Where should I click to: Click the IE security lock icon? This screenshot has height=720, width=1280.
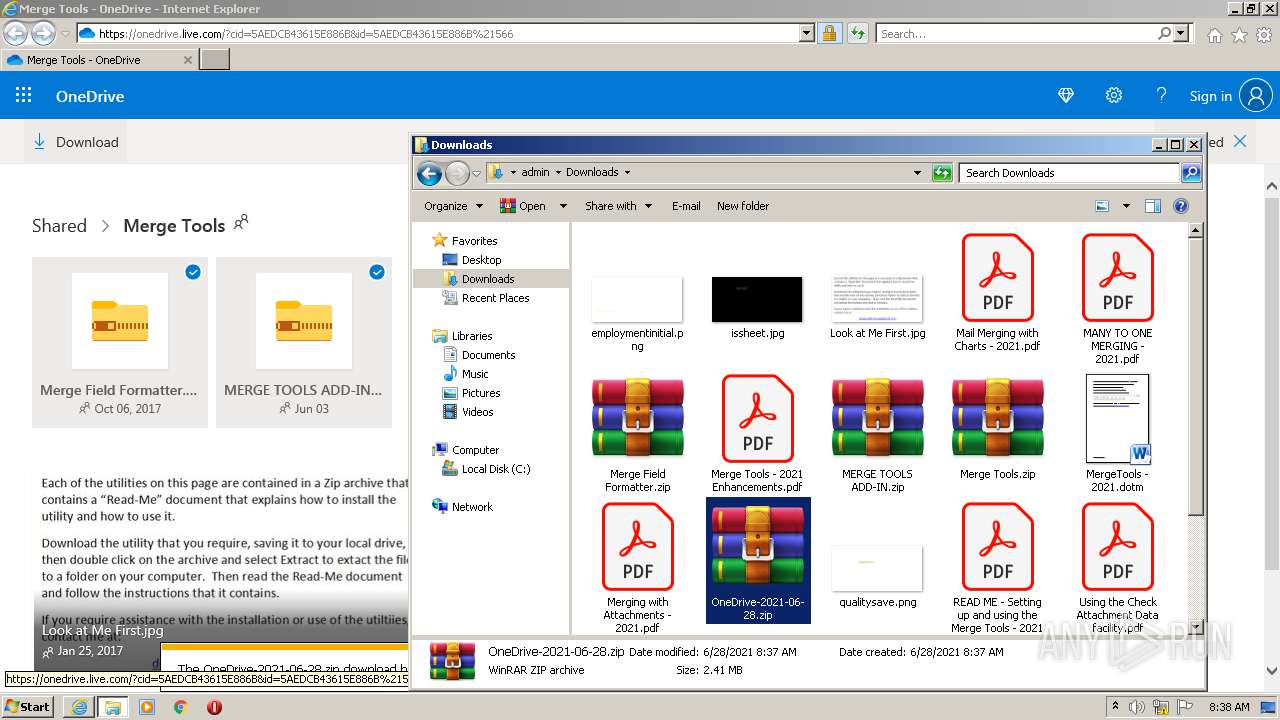[829, 33]
